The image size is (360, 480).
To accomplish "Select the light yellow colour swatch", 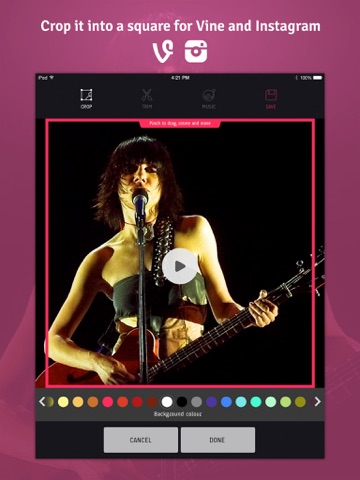I will point(63,402).
